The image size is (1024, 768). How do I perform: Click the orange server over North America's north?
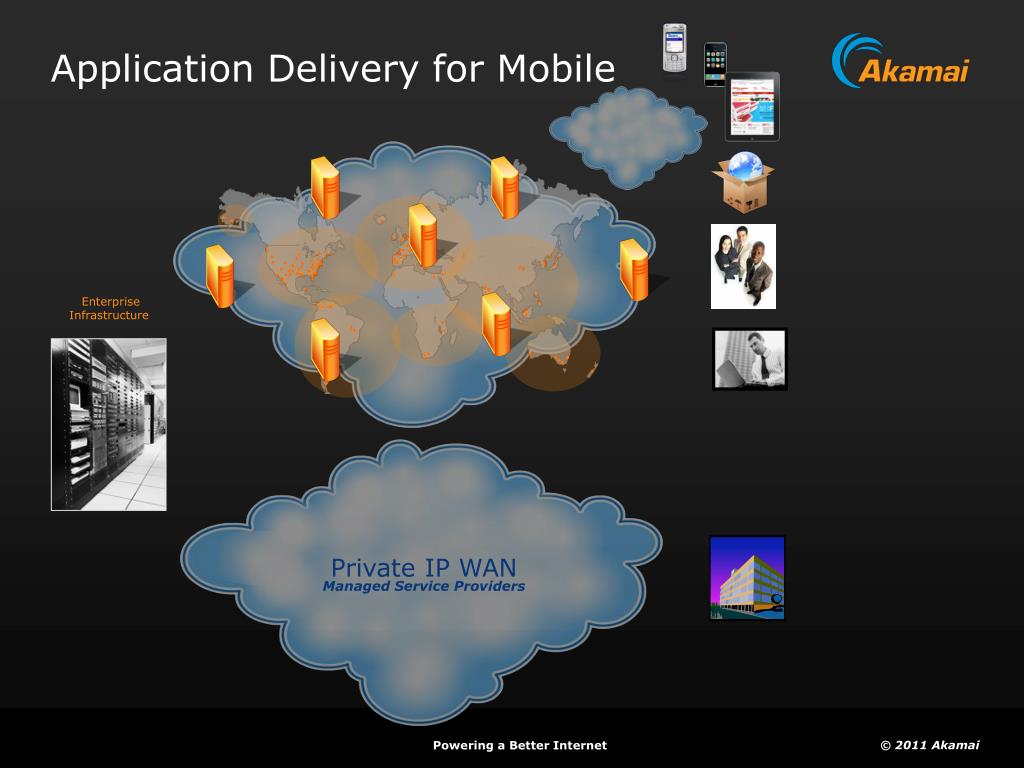(x=325, y=187)
